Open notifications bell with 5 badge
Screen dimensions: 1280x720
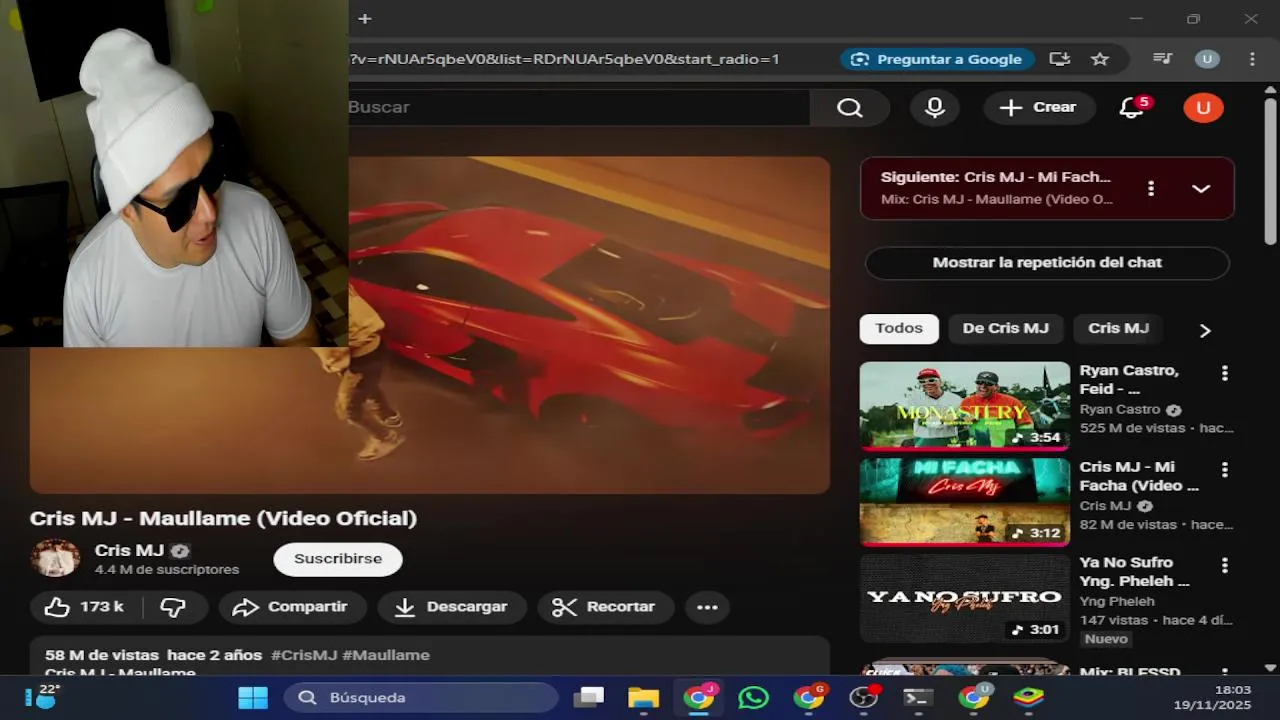pos(1133,107)
